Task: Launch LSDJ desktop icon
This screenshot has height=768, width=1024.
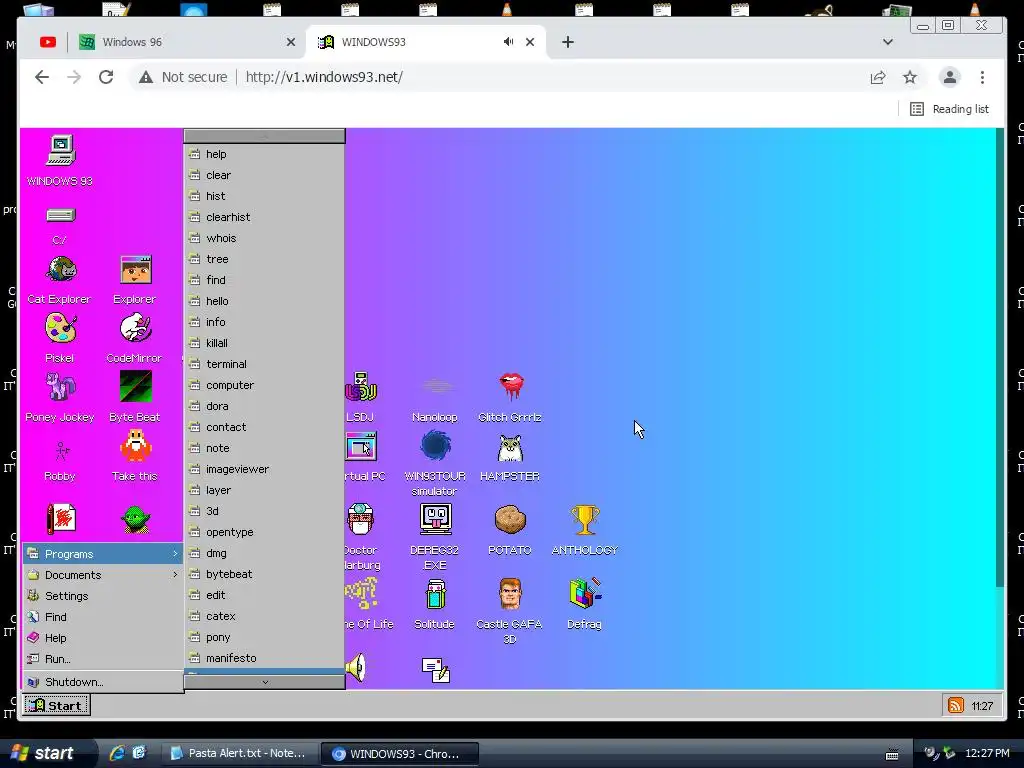Action: [x=360, y=387]
